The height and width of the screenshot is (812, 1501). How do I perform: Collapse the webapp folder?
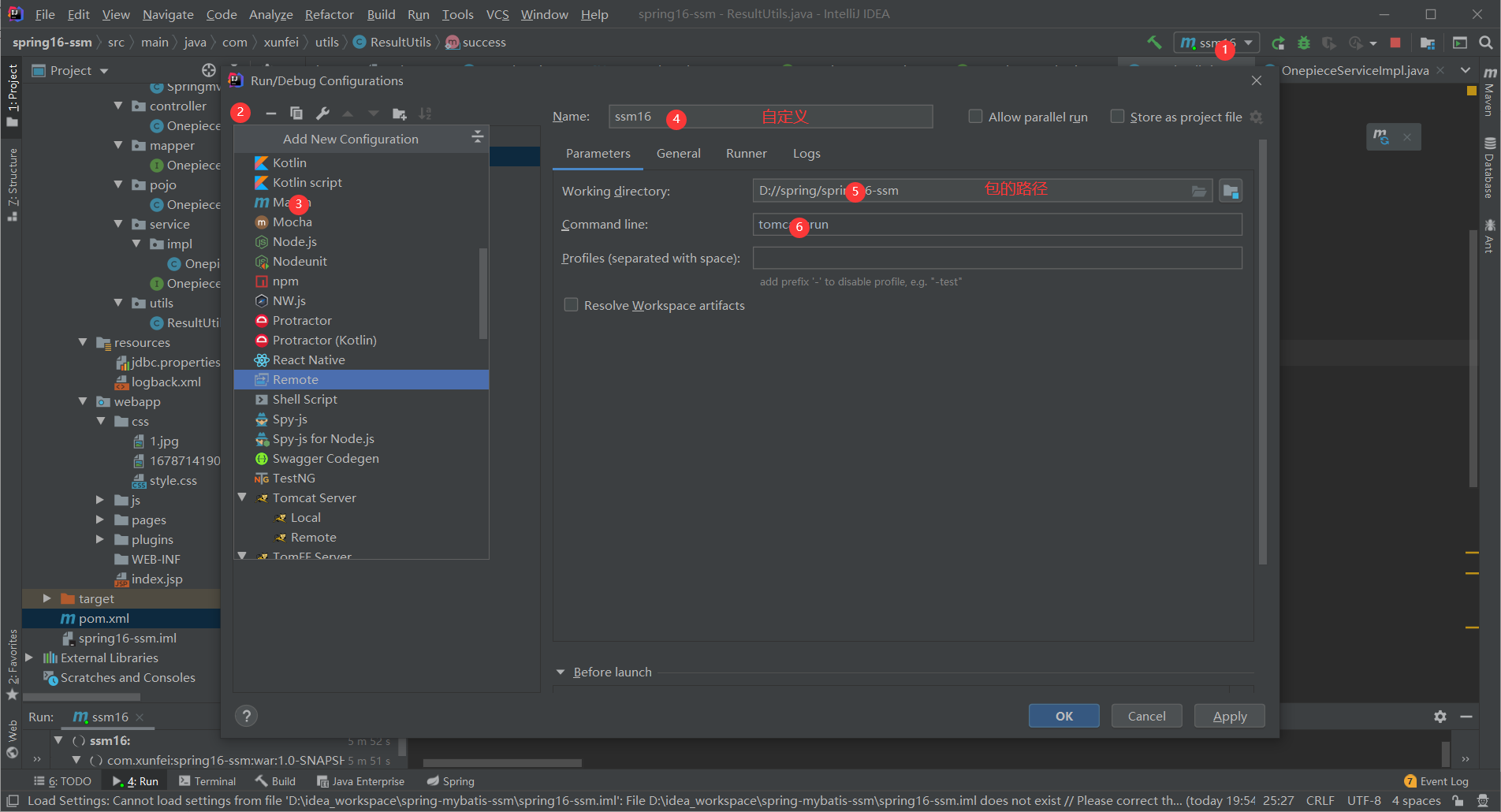[83, 401]
